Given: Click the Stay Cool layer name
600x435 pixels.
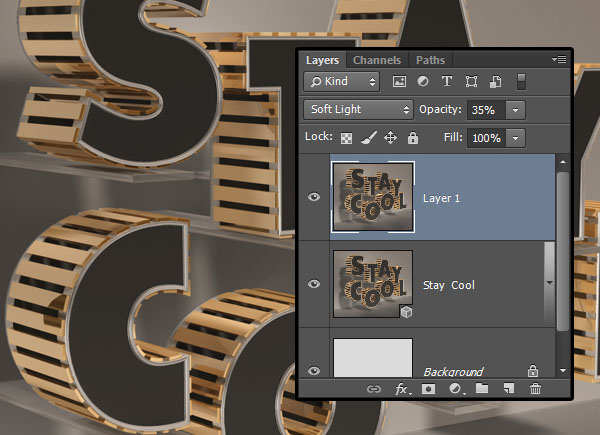Looking at the screenshot, I should click(448, 285).
